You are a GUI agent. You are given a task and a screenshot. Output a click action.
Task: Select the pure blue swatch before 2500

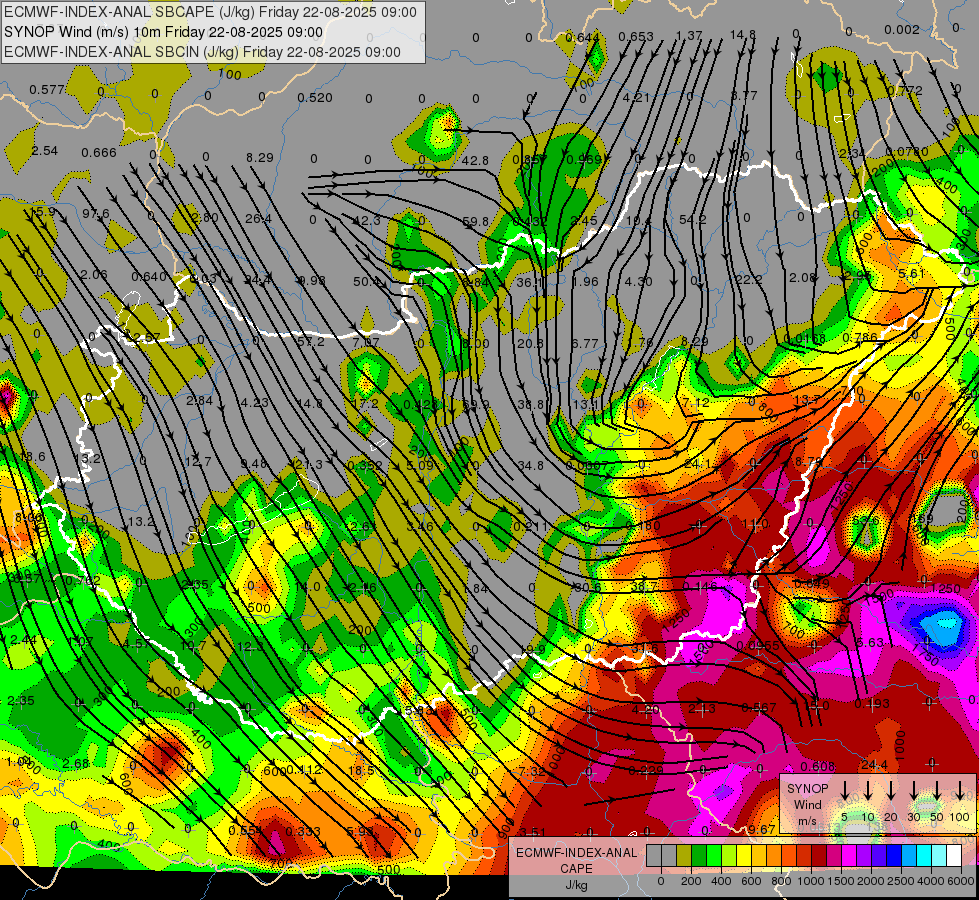pyautogui.click(x=893, y=856)
